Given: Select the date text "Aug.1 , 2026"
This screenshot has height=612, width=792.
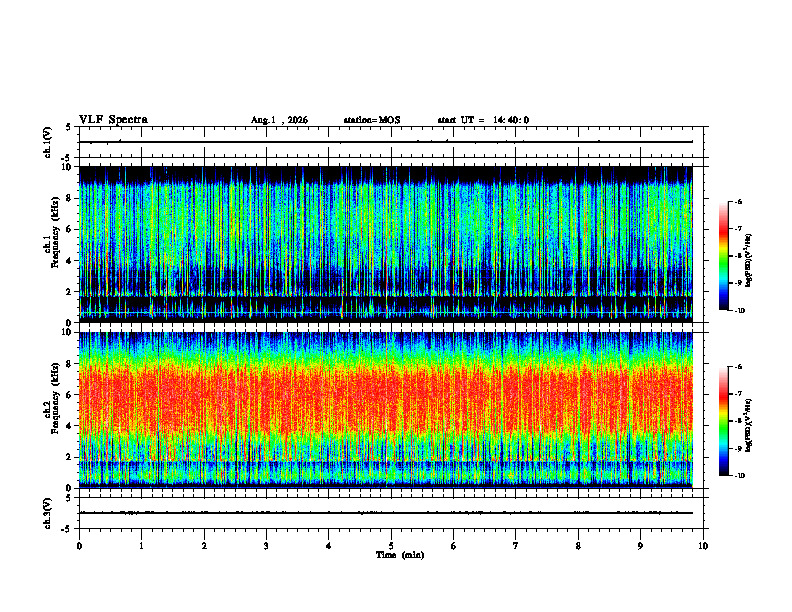Looking at the screenshot, I should [279, 120].
